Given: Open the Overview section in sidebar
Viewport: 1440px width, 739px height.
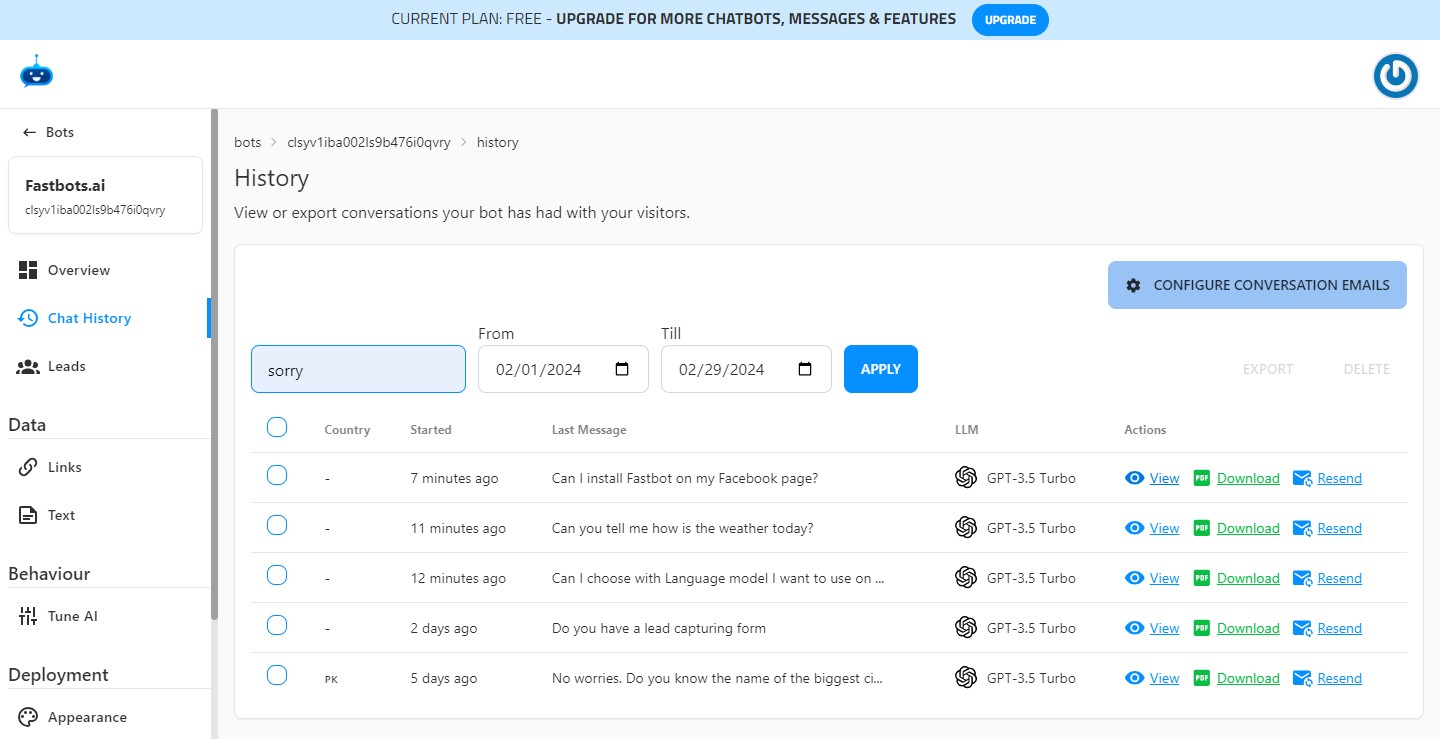Looking at the screenshot, I should tap(105, 270).
